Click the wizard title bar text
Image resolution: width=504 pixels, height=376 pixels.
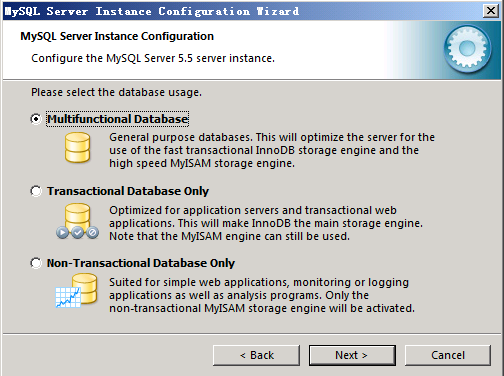tap(152, 11)
